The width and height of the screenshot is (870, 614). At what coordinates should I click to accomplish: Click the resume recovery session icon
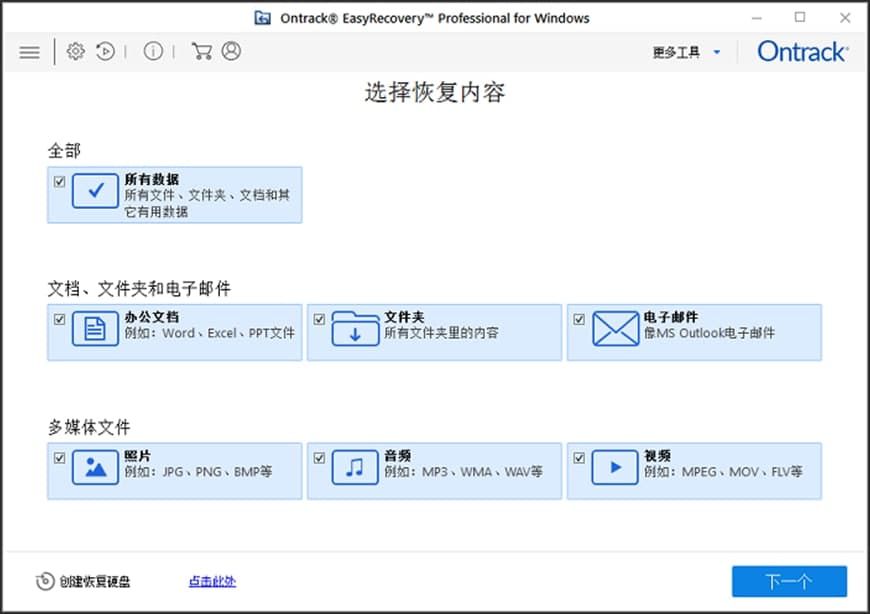click(104, 51)
